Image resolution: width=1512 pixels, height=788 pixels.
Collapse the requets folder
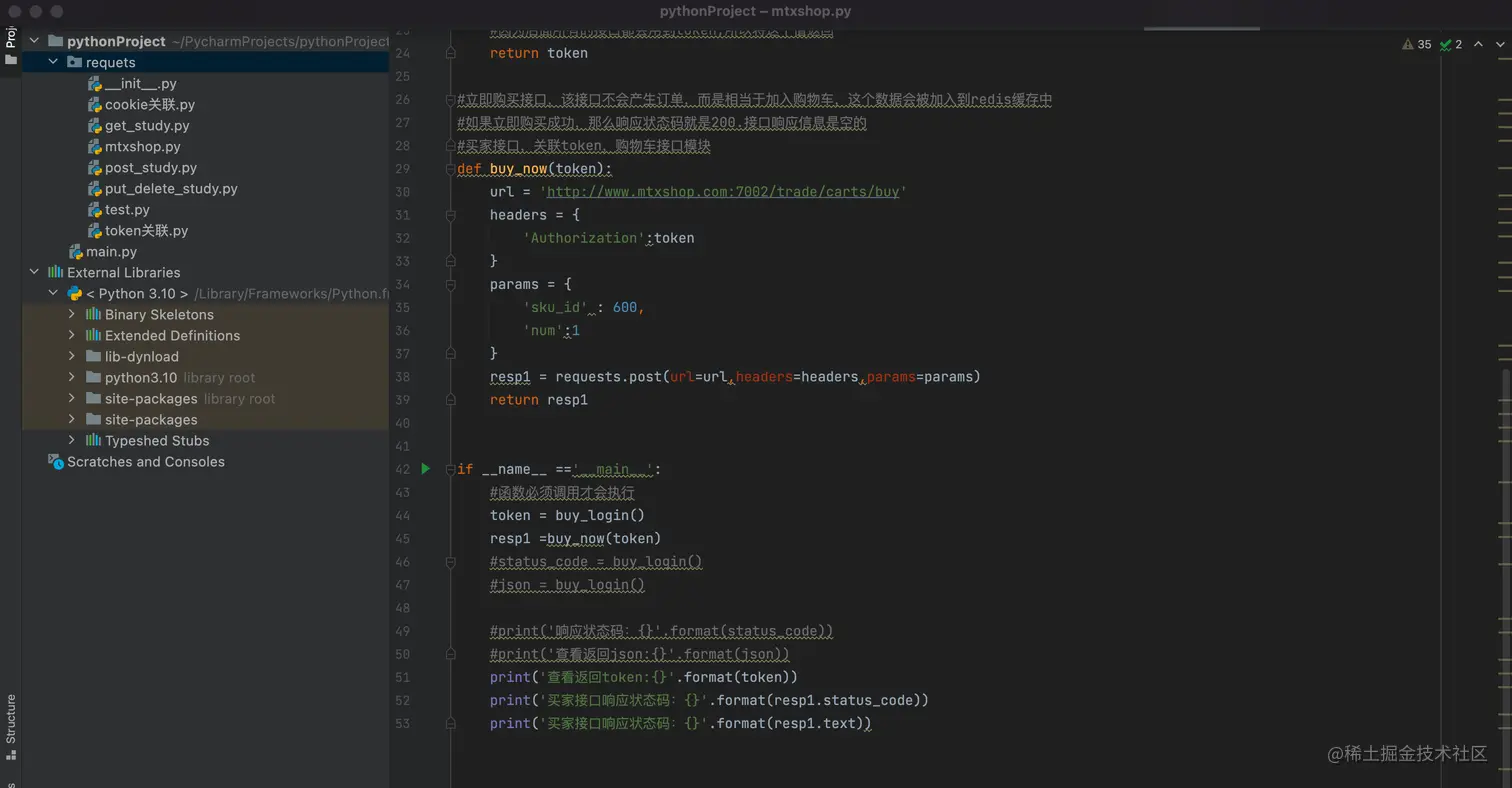point(53,63)
